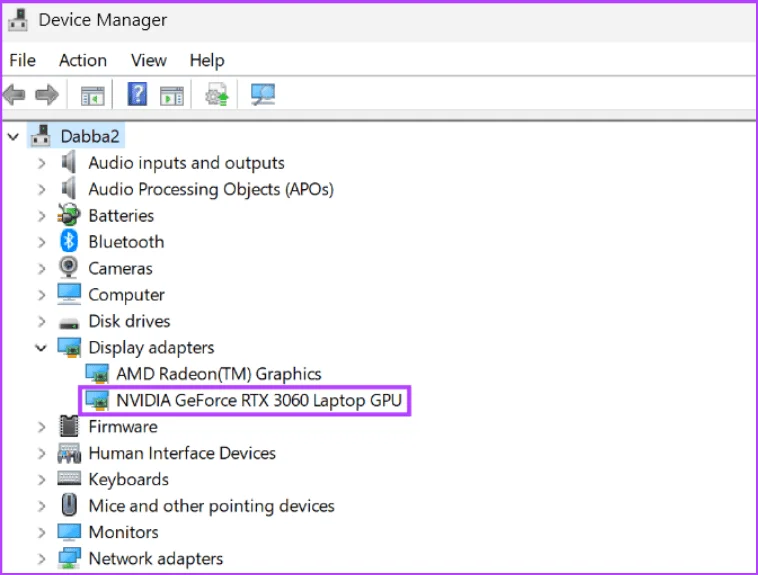
Task: Expand the Monitors chevron
Action: coord(42,532)
